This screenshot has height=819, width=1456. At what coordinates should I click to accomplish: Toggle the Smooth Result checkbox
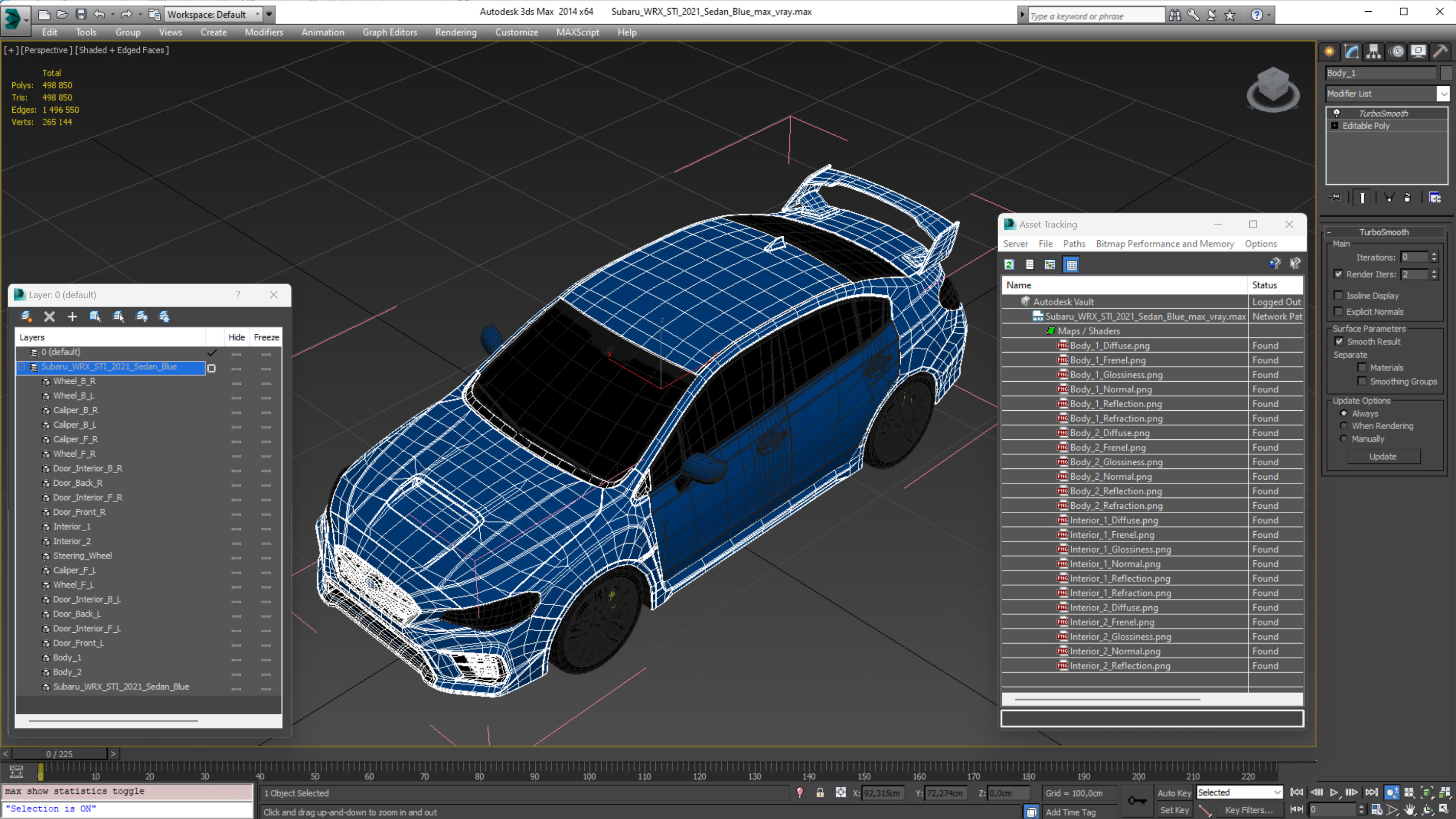click(1339, 341)
